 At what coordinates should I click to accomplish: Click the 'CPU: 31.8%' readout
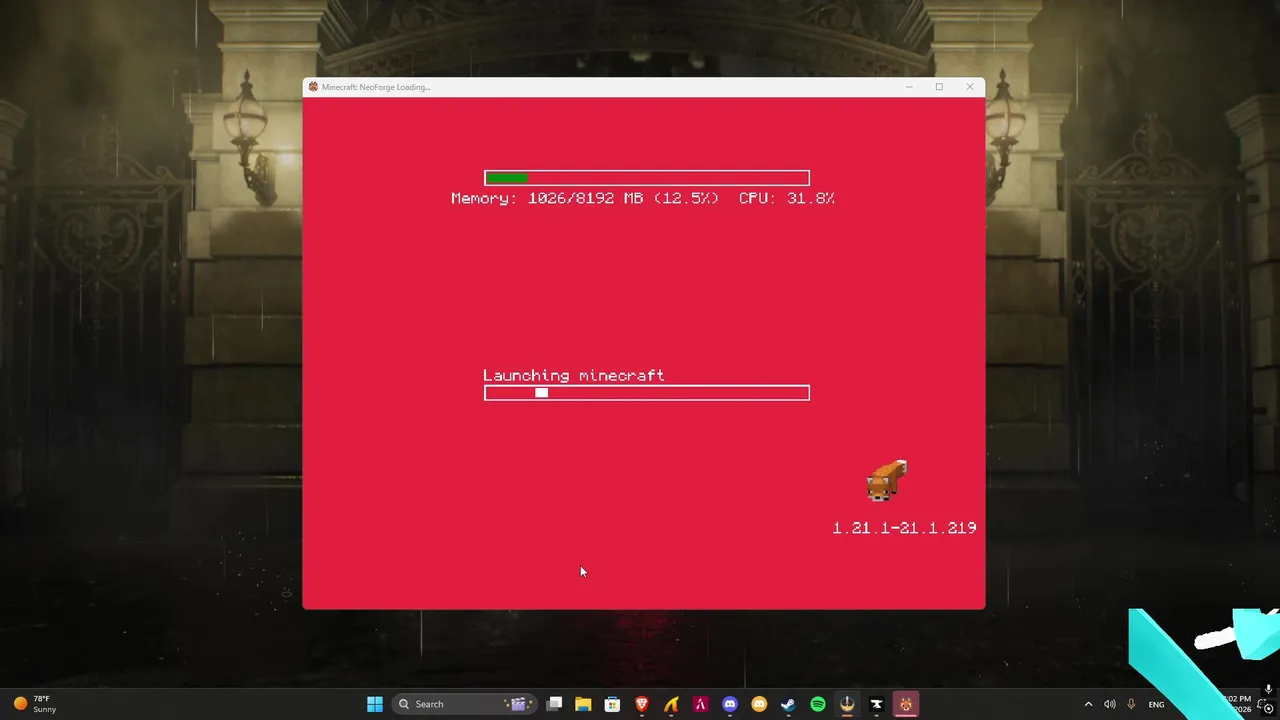point(787,198)
